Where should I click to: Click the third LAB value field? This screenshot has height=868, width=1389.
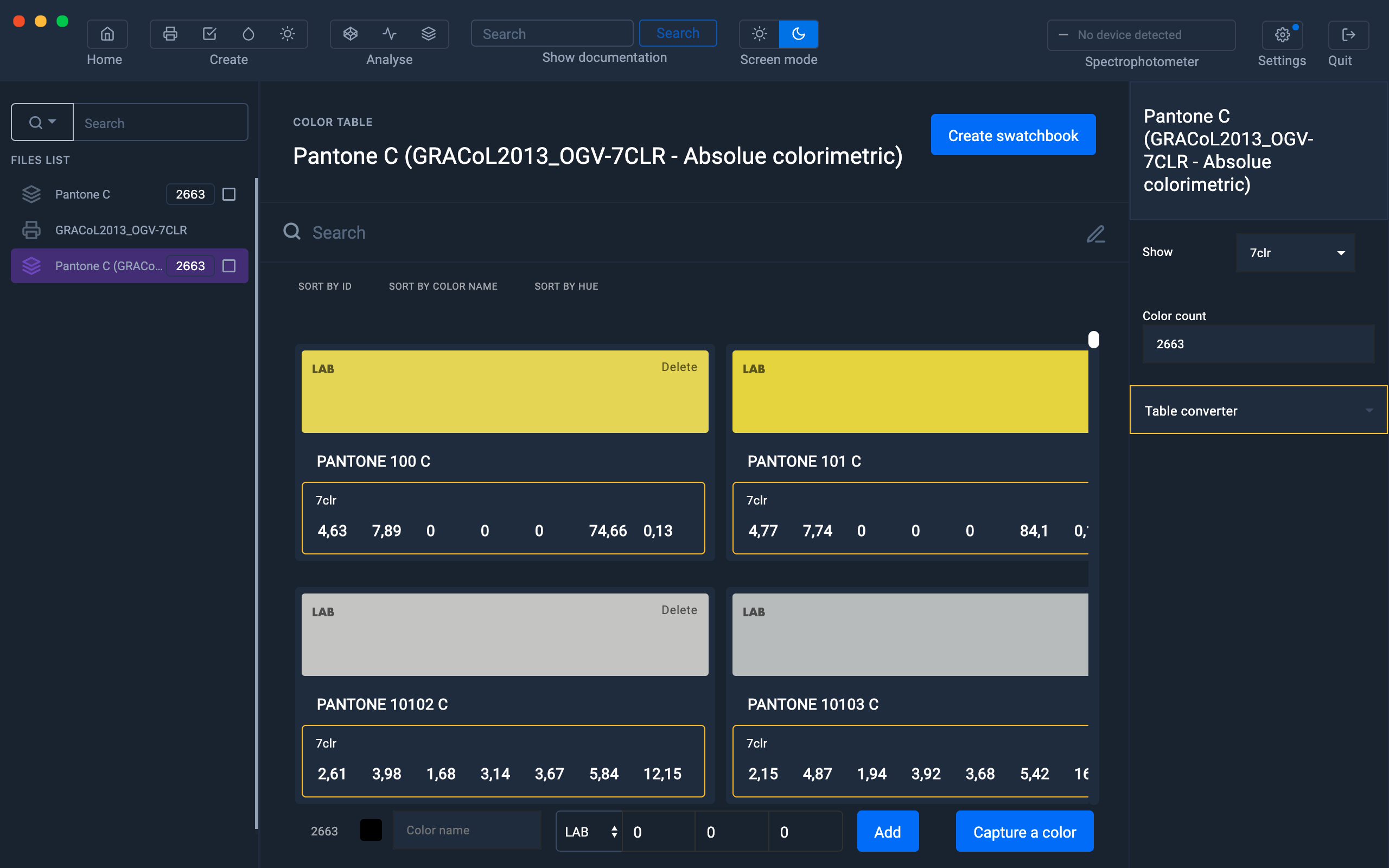(x=805, y=831)
